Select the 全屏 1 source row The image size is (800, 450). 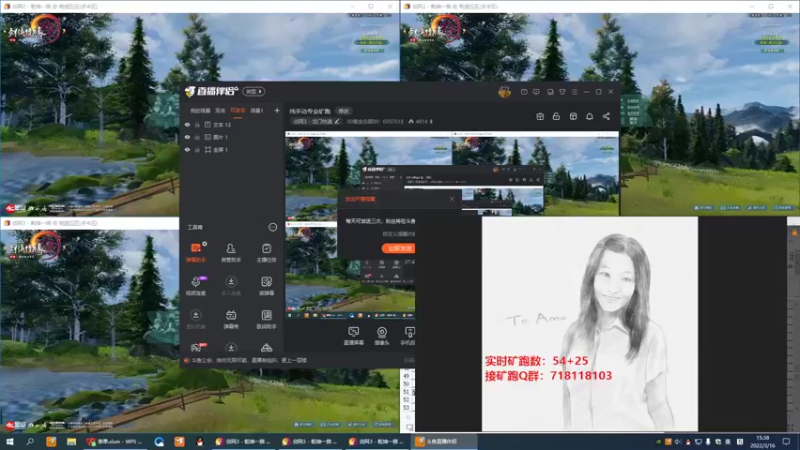[x=231, y=149]
